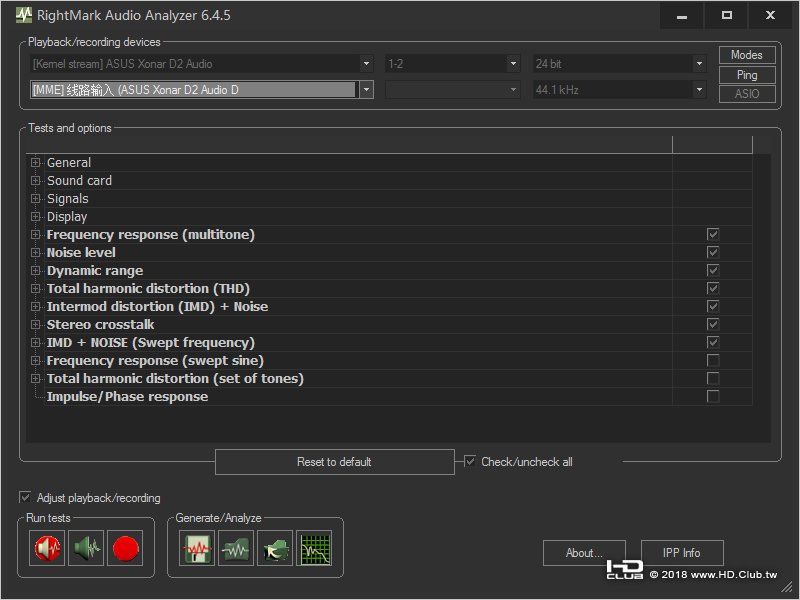Load results using the folder arrow icon
This screenshot has width=800, height=600.
click(x=275, y=548)
